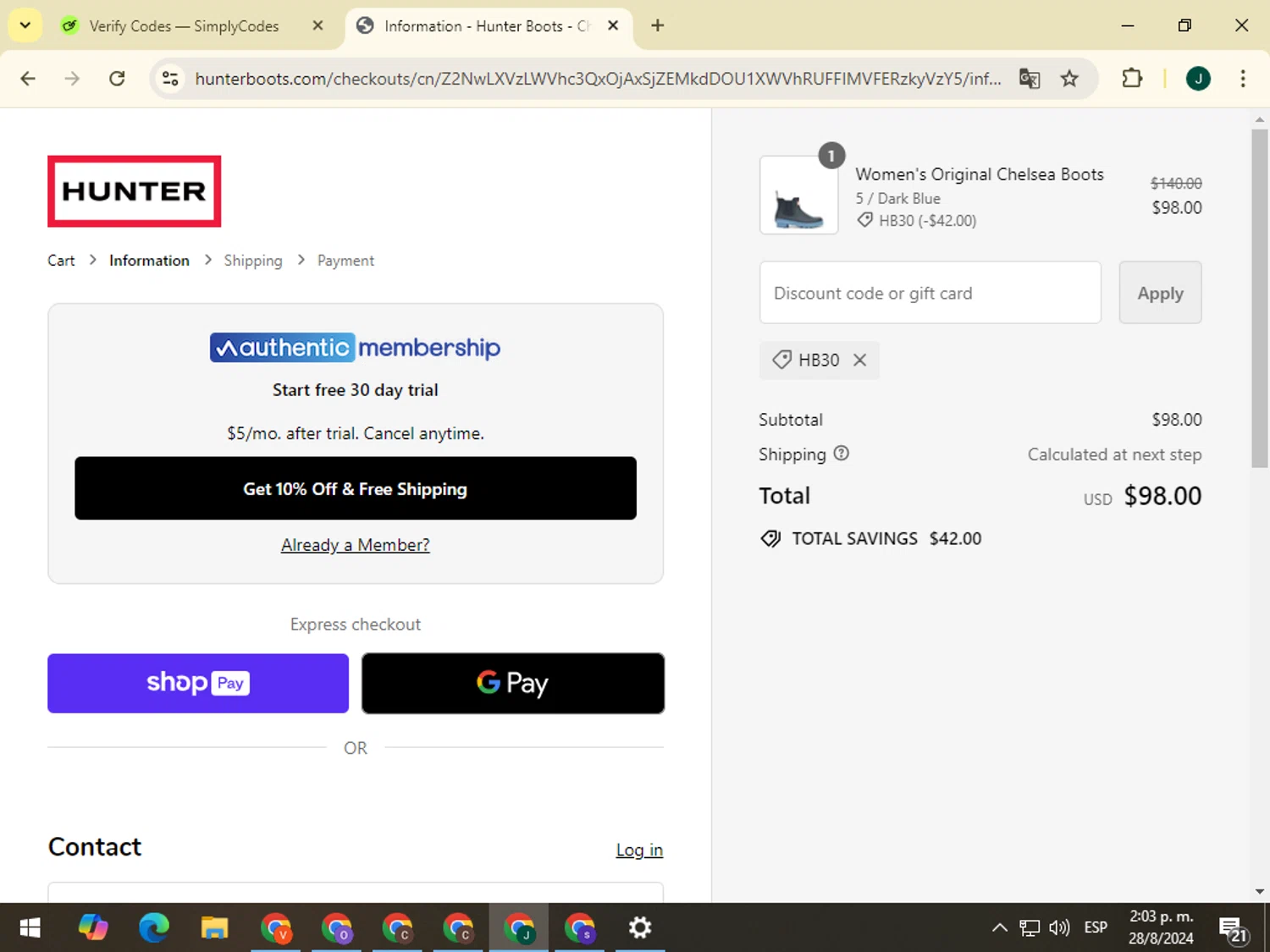The image size is (1270, 952).
Task: Remove the HB30 discount code
Action: pos(859,360)
